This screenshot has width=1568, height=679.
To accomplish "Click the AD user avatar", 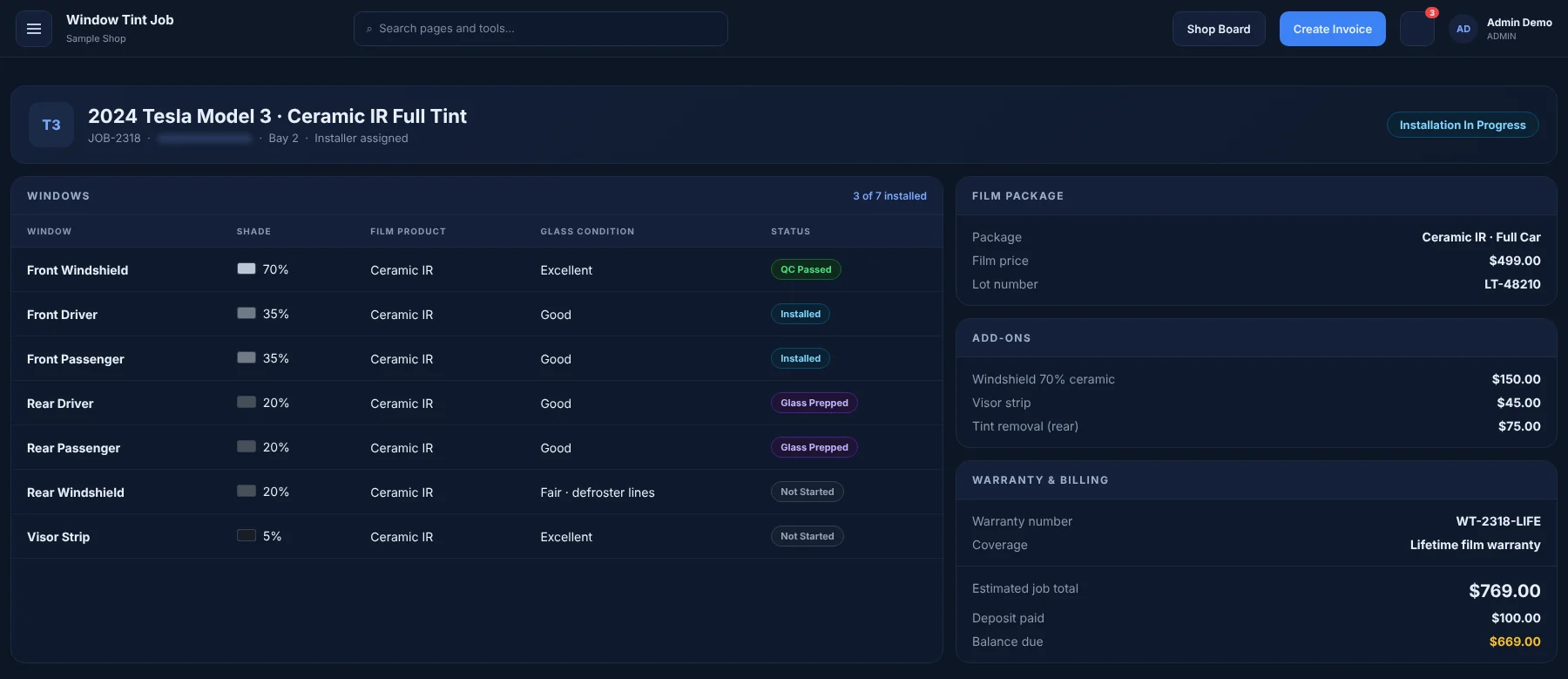I will pos(1463,29).
